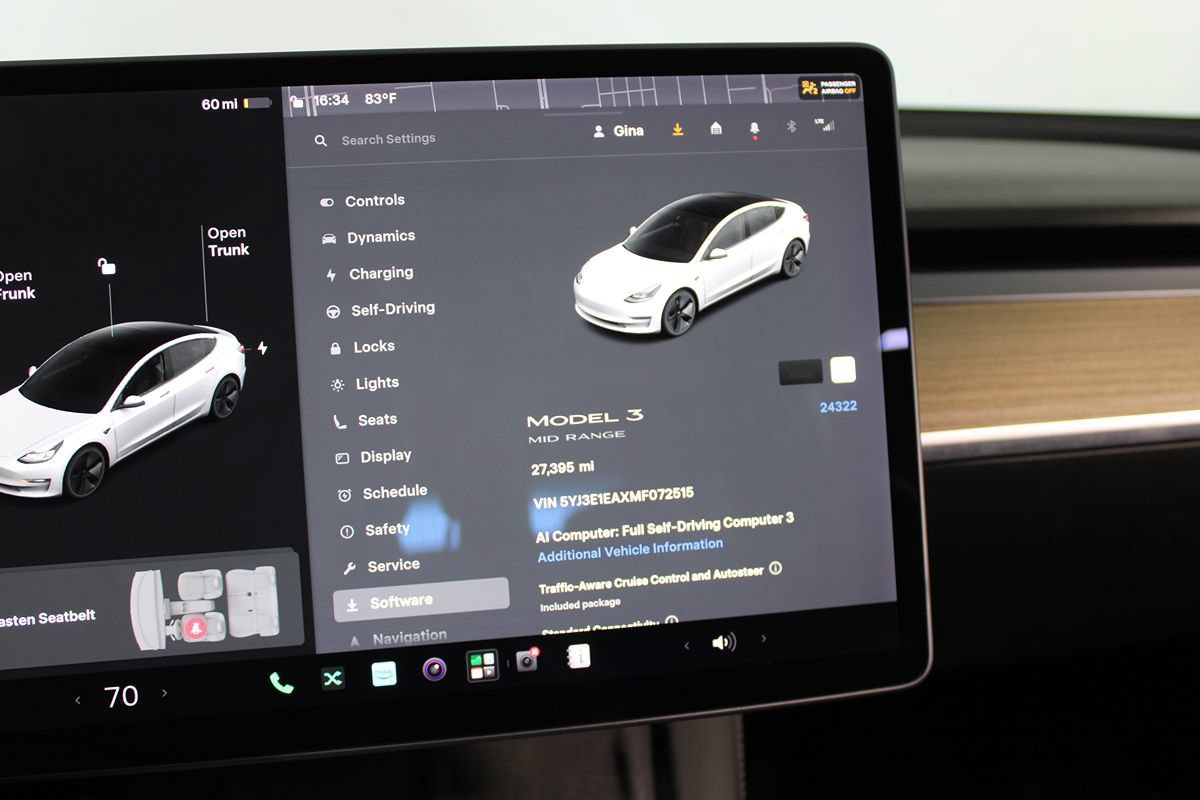Increase temperature with the right arrow by 70
Viewport: 1200px width, 800px height.
click(165, 693)
